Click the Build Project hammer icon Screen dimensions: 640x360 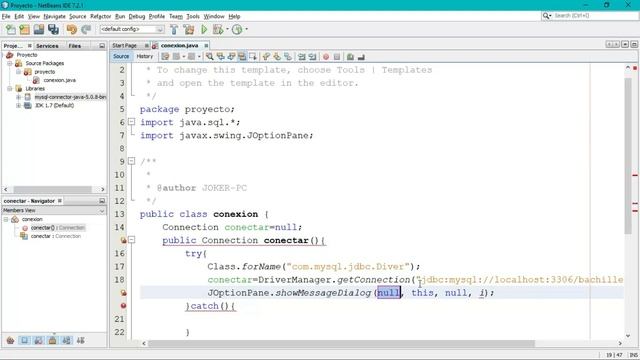point(174,29)
